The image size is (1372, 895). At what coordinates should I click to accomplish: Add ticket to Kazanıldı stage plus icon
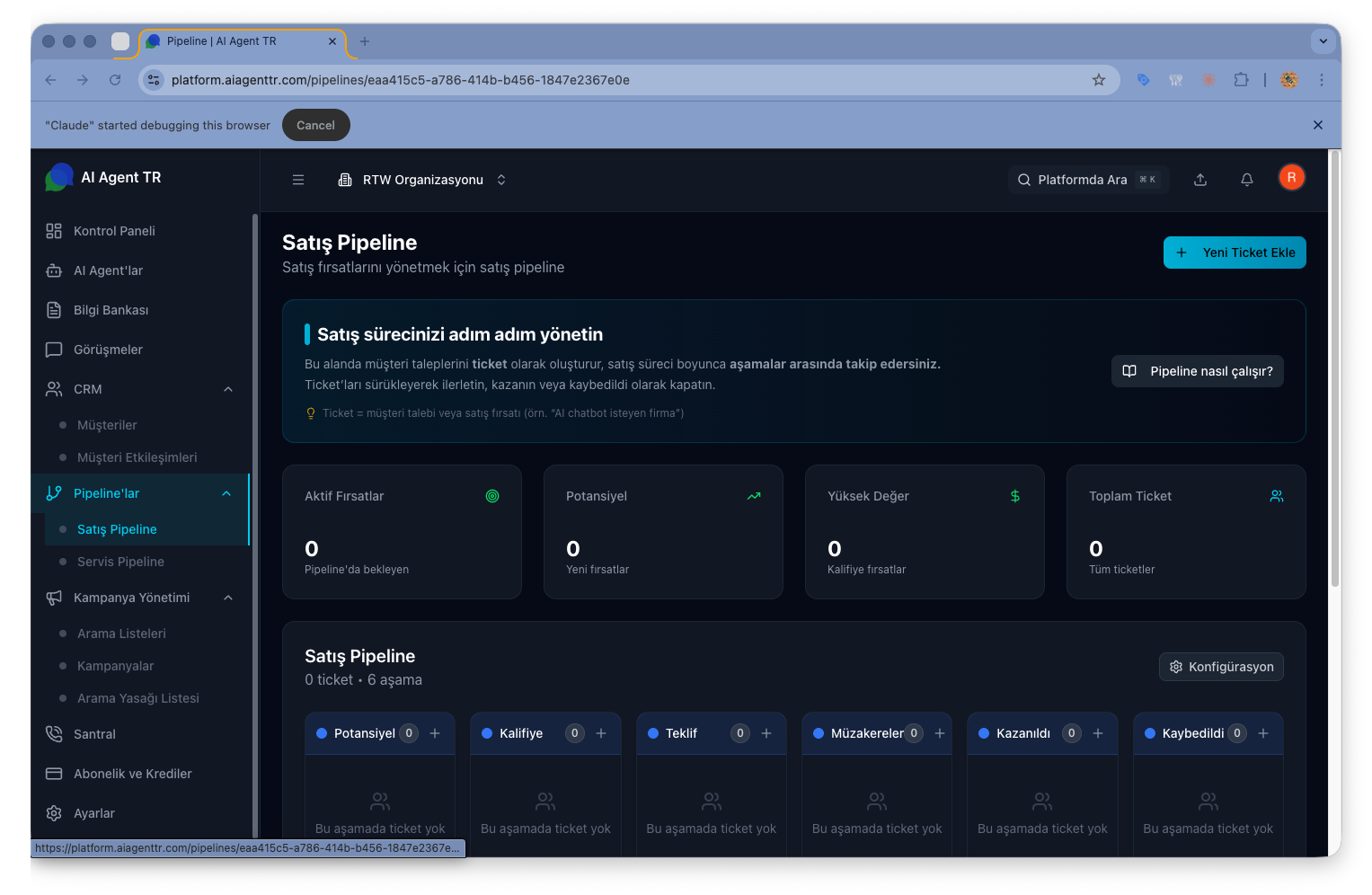1098,733
